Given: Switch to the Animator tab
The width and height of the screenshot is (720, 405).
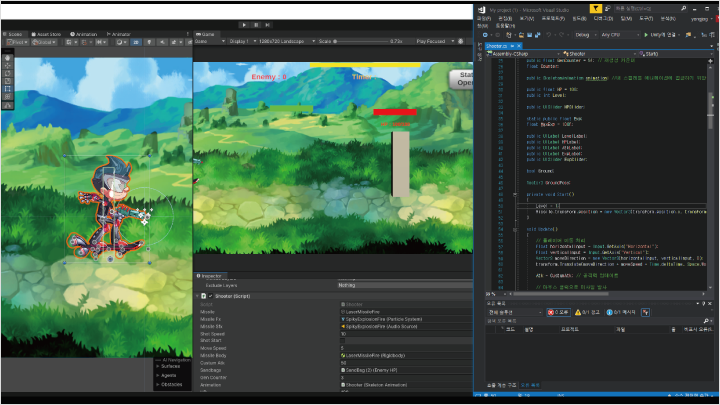Looking at the screenshot, I should click(119, 34).
